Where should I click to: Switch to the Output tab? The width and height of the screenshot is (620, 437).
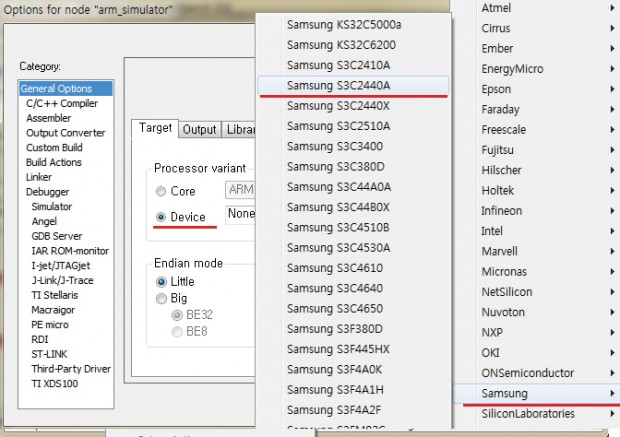(200, 130)
